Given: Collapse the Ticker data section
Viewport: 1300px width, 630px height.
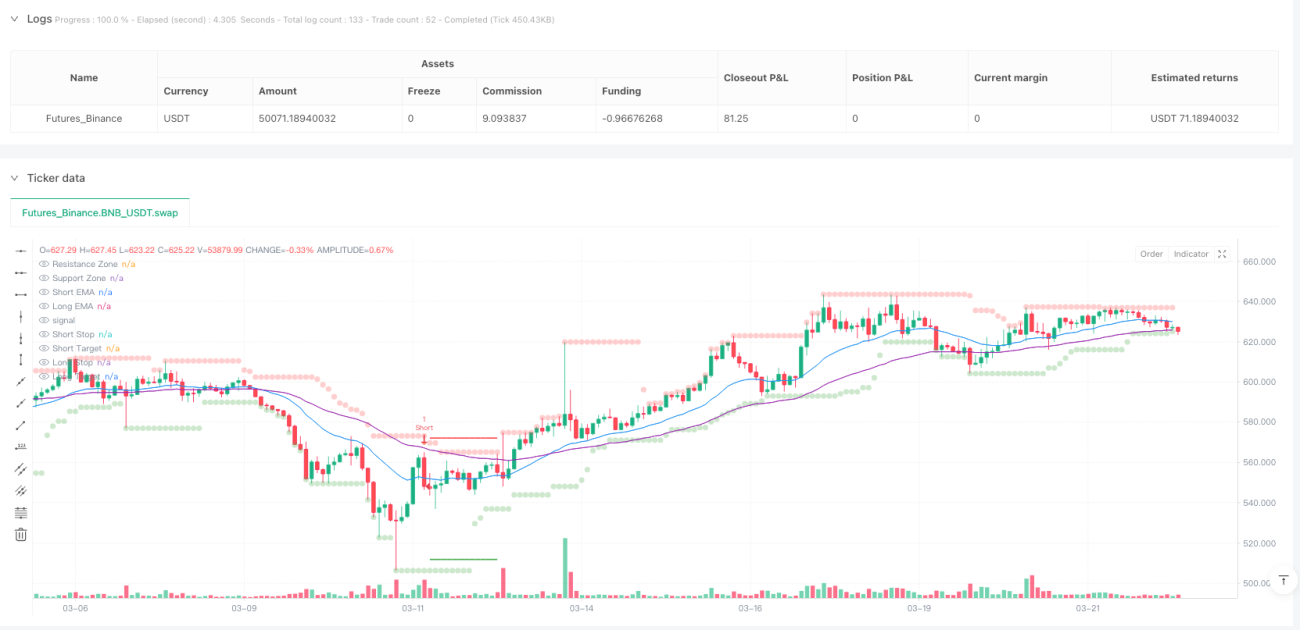Looking at the screenshot, I should point(15,178).
